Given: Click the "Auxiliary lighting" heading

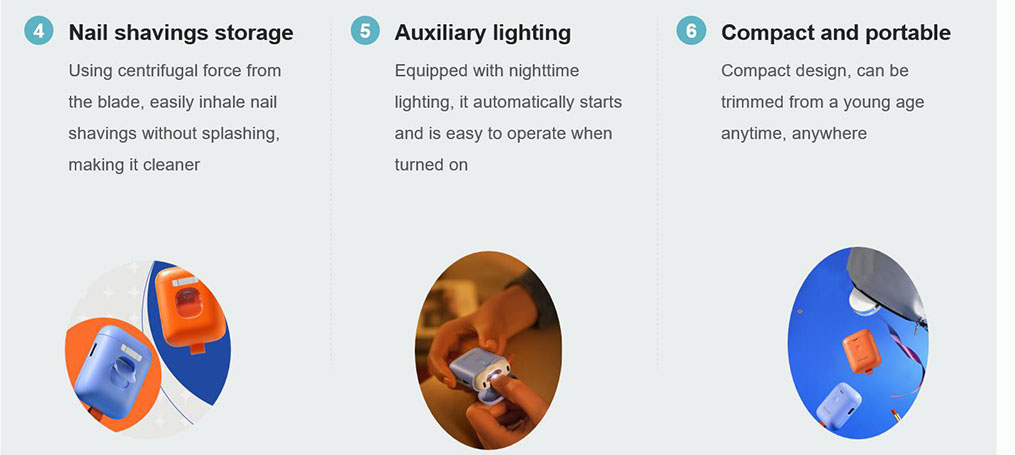Looking at the screenshot, I should 483,32.
